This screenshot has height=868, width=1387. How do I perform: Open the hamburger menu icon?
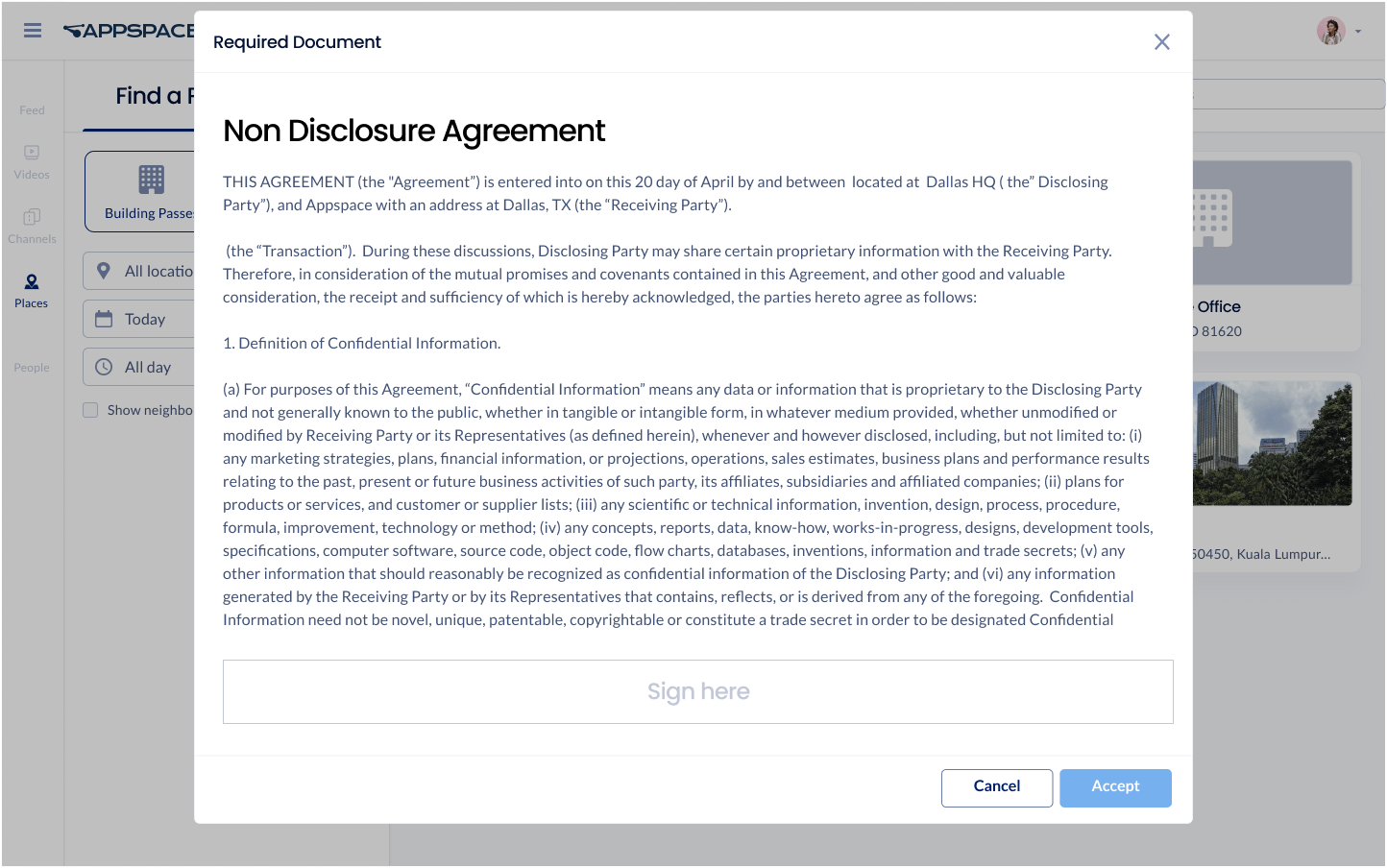33,31
